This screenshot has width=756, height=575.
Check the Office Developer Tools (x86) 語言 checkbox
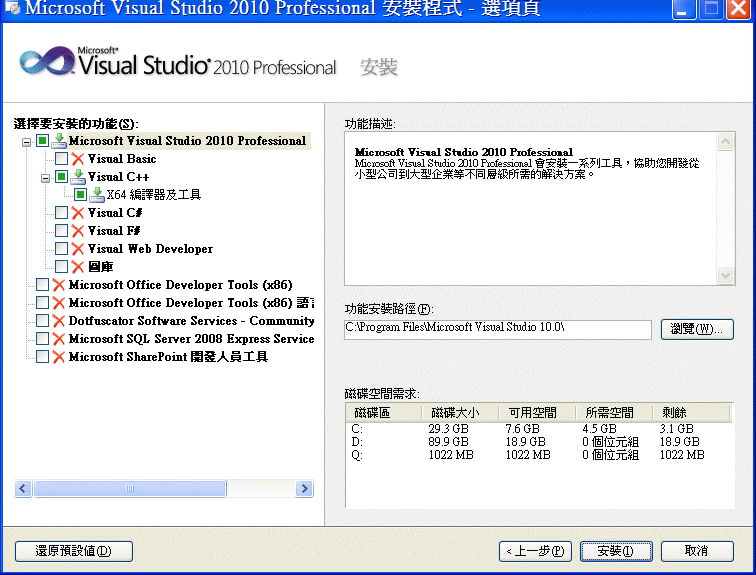42,303
